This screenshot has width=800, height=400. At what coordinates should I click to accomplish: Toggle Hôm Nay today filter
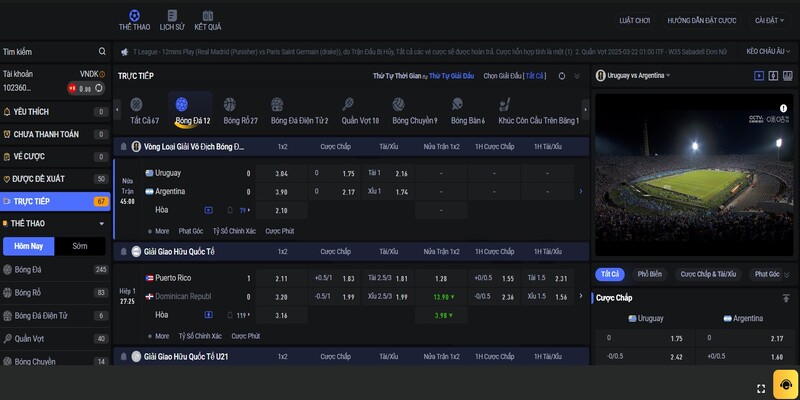28,246
